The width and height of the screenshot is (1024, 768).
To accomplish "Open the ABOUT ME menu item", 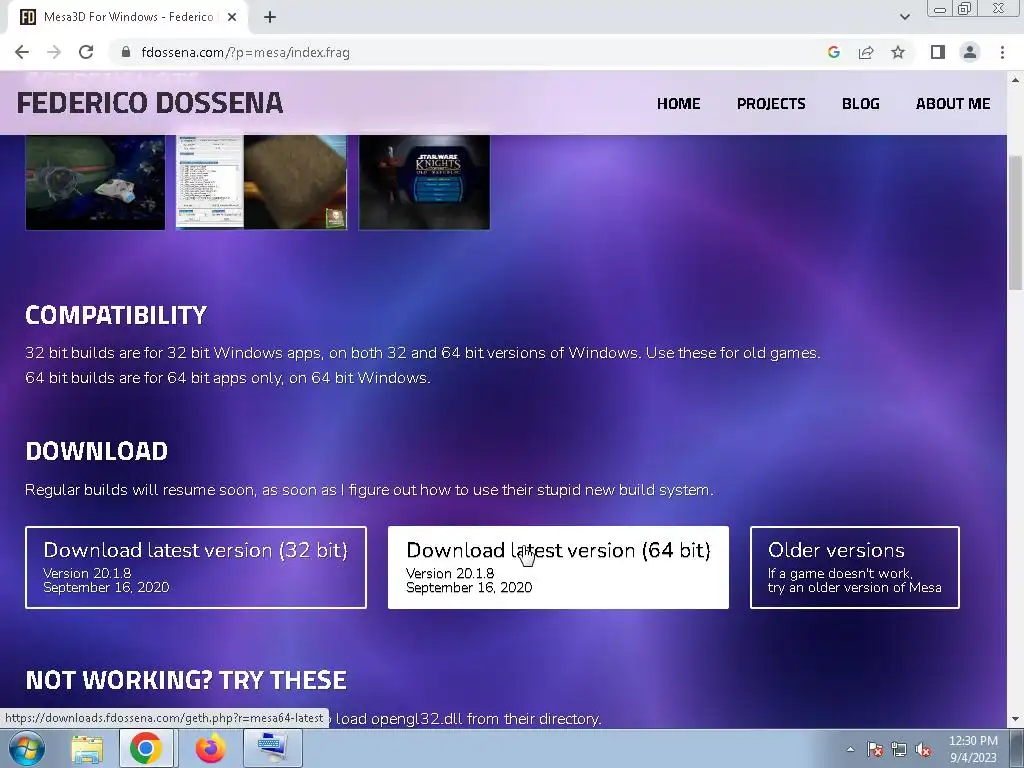I will 953,103.
